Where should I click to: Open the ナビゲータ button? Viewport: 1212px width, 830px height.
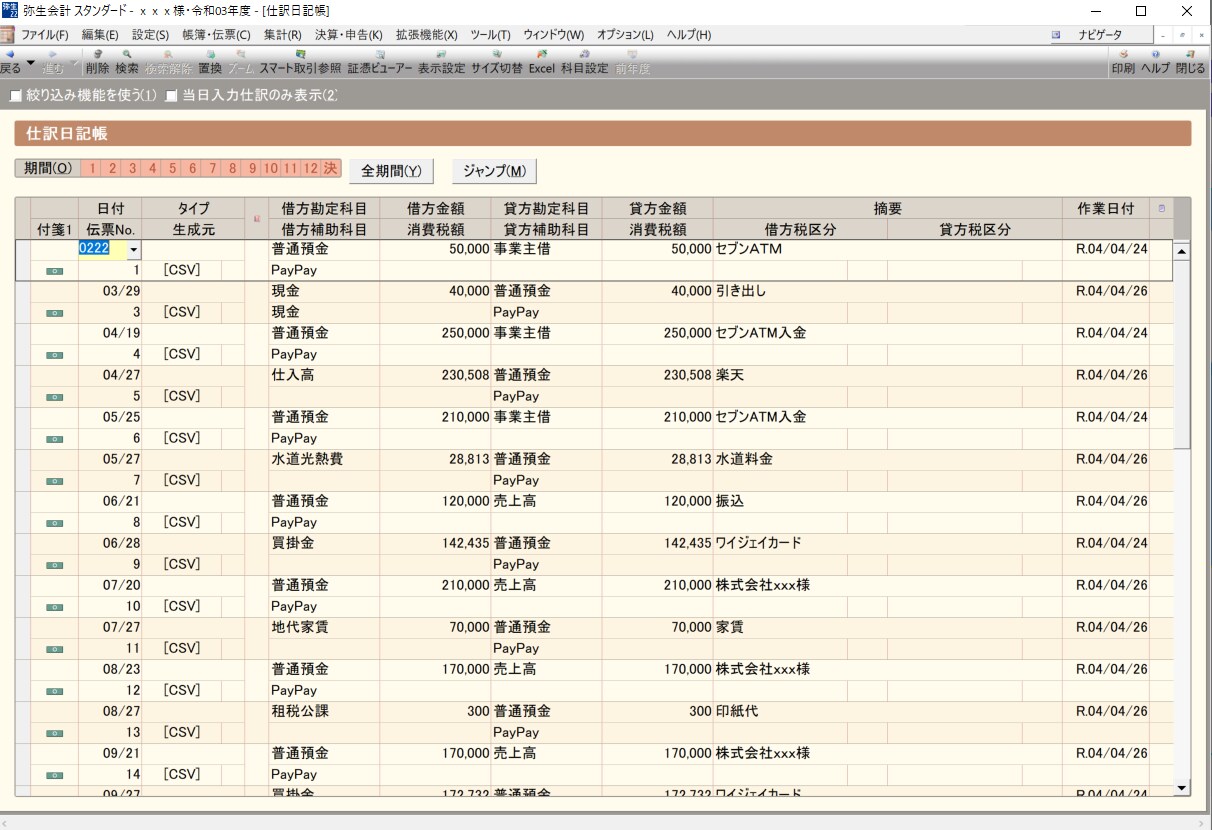point(1100,35)
